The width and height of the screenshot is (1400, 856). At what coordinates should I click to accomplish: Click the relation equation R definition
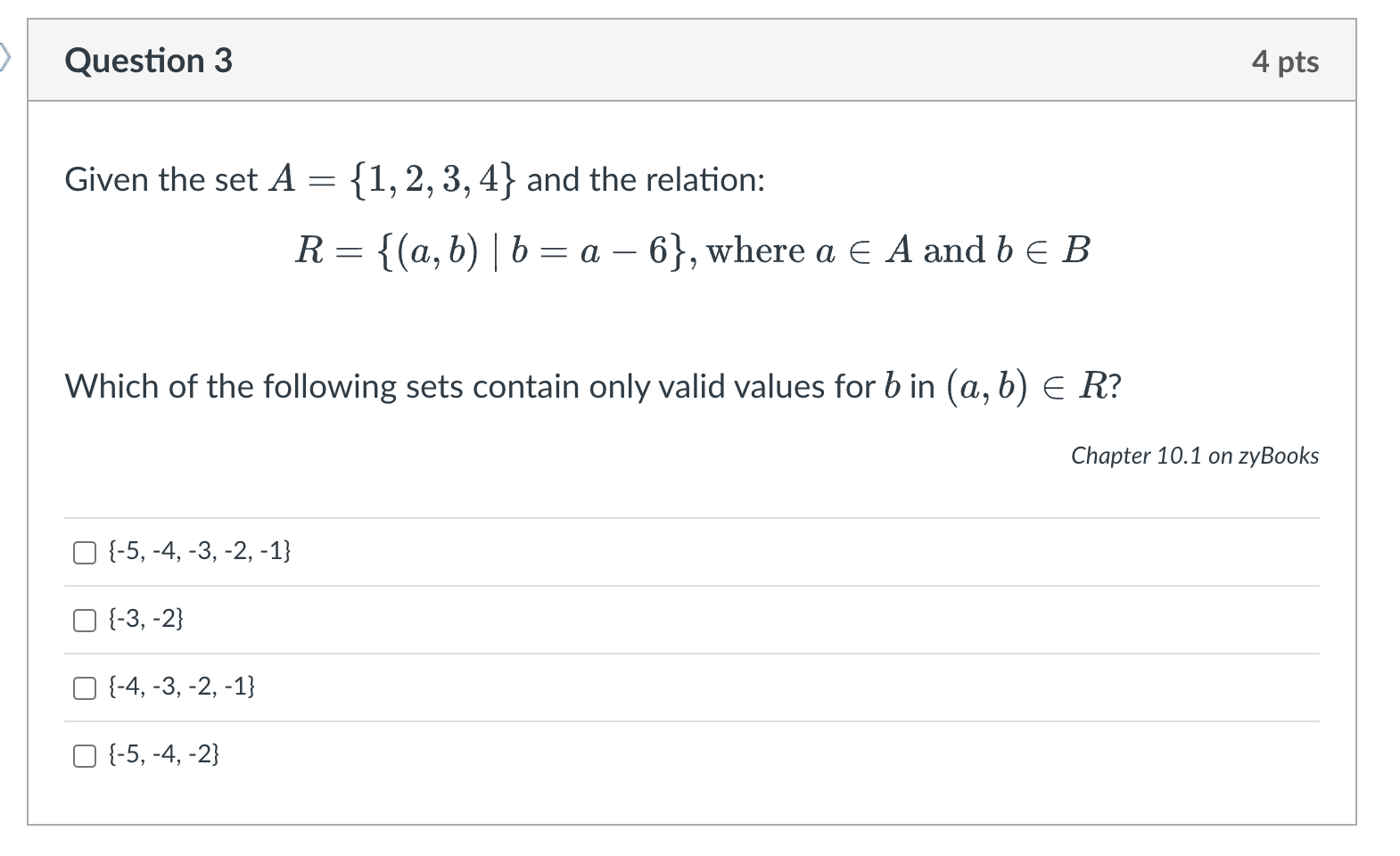[694, 251]
